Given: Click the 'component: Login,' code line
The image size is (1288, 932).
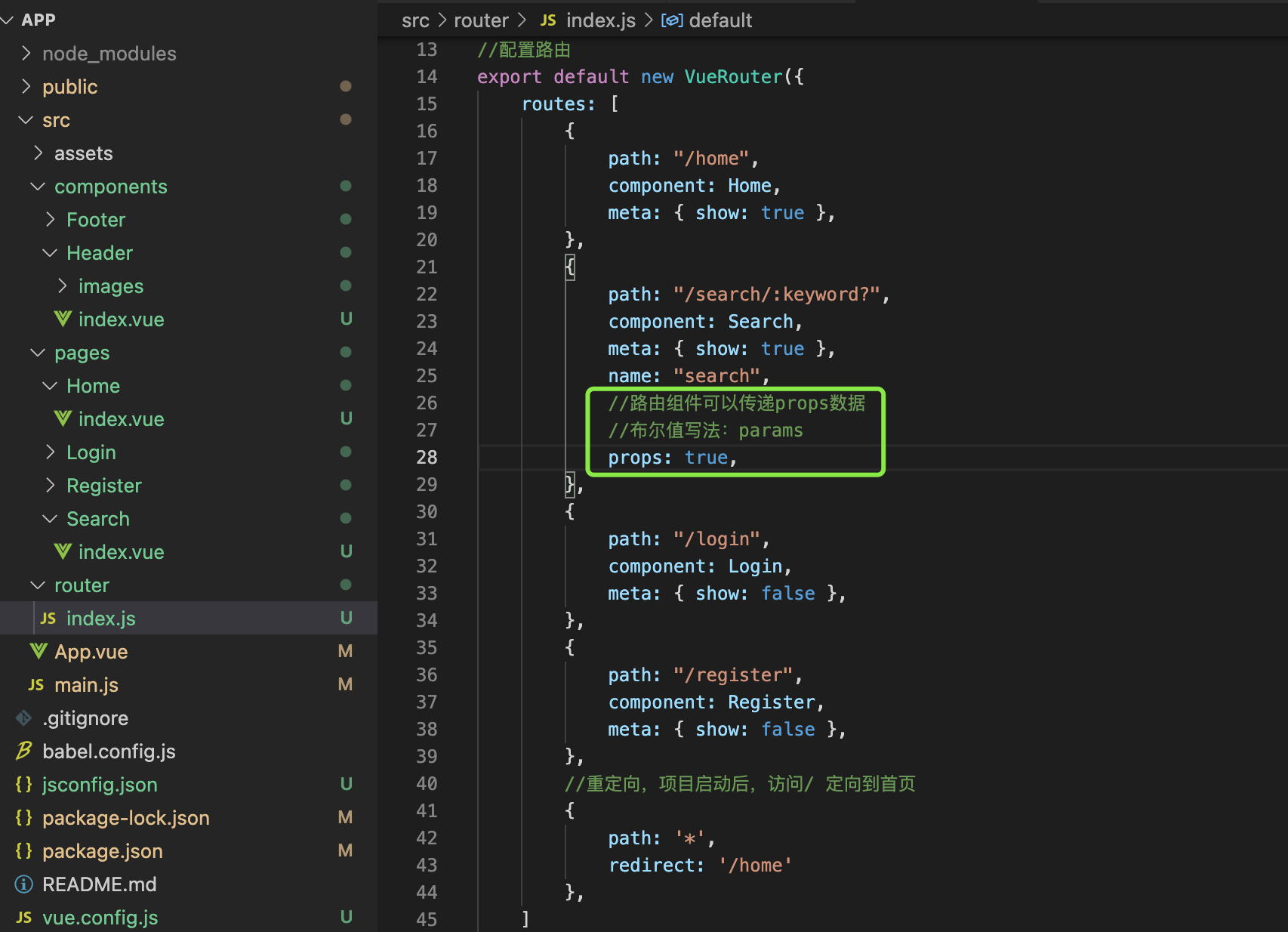Looking at the screenshot, I should (x=700, y=566).
